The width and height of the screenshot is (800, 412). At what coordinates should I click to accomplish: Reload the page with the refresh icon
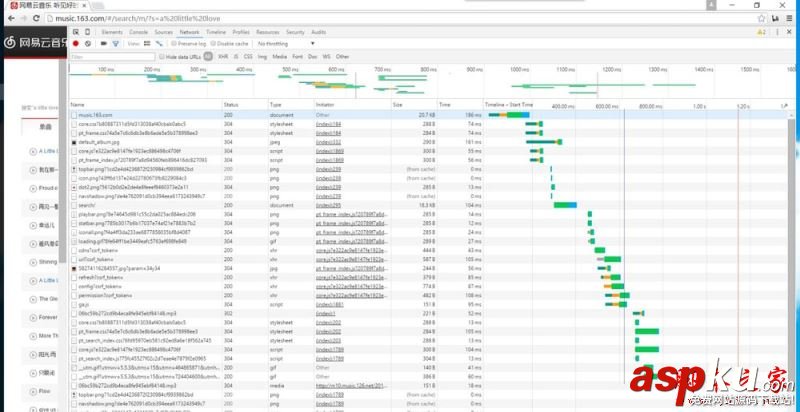pos(36,18)
